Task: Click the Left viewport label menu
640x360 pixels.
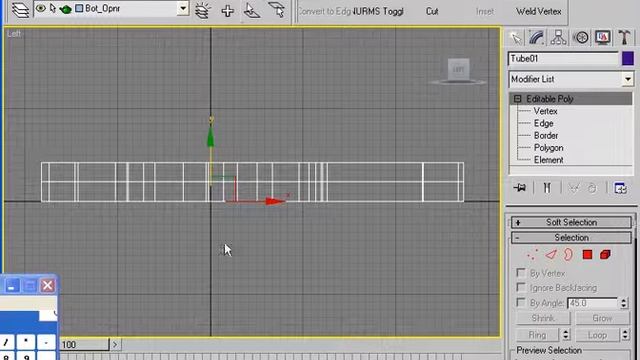Action: point(13,34)
